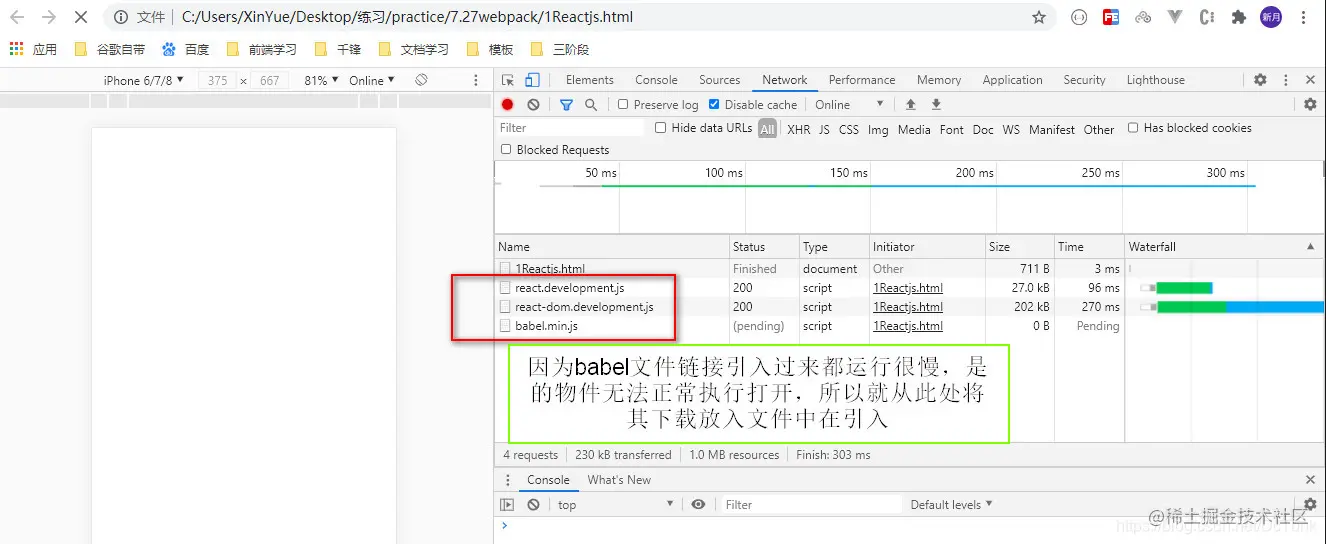Enable Preserve log checkbox
Viewport: 1326px width, 544px height.
click(623, 104)
